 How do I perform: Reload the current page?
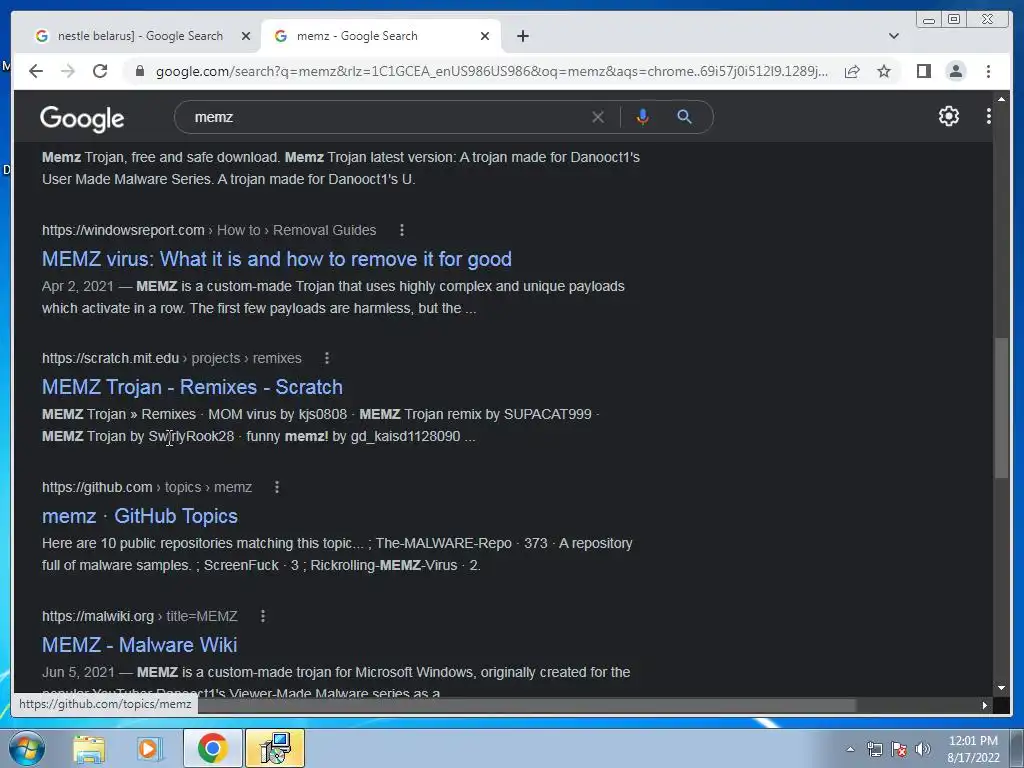[x=100, y=71]
